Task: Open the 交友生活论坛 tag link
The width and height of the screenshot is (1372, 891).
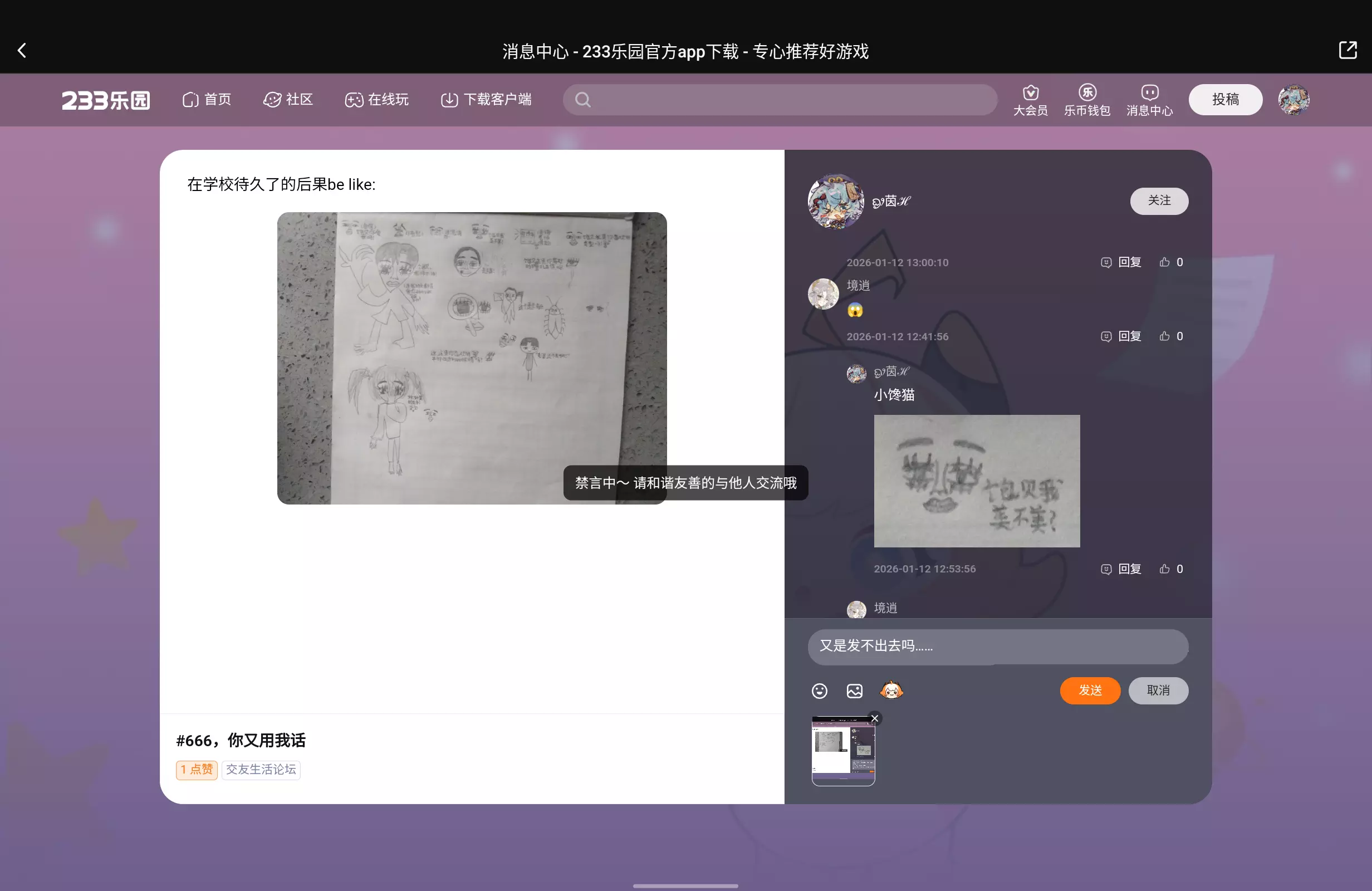Action: pyautogui.click(x=261, y=769)
